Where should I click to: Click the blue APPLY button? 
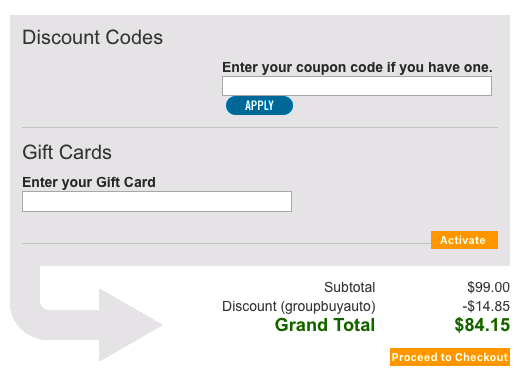[259, 105]
